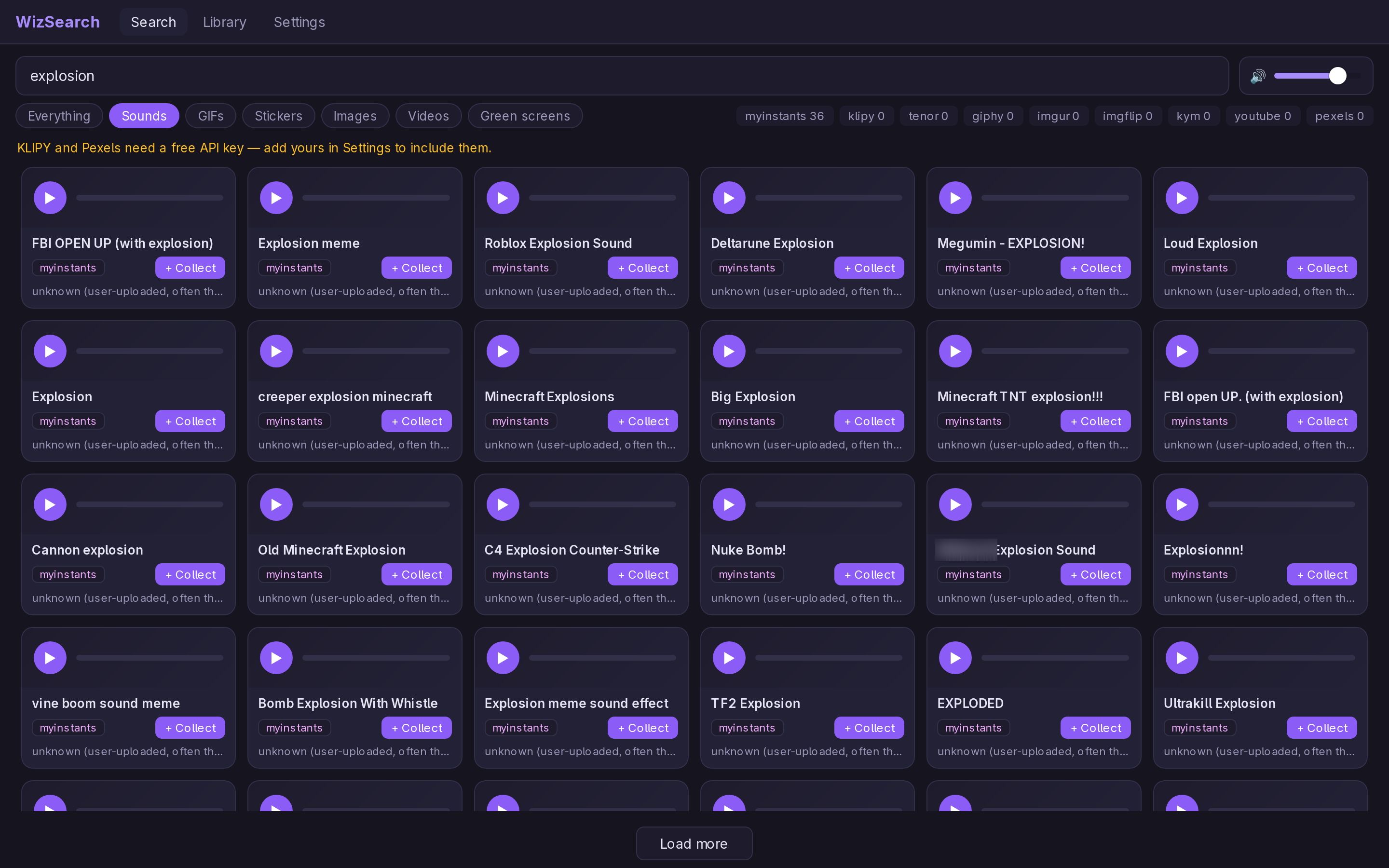
Task: Play the vine boom sound meme
Action: [50, 657]
